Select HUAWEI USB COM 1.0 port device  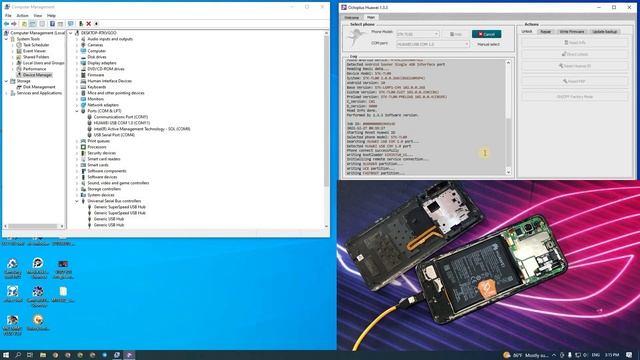click(122, 123)
